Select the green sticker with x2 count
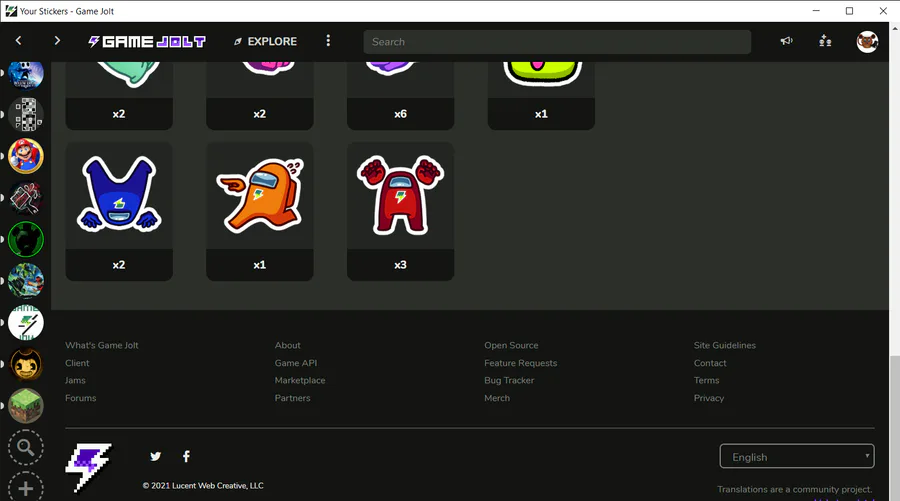 119,96
